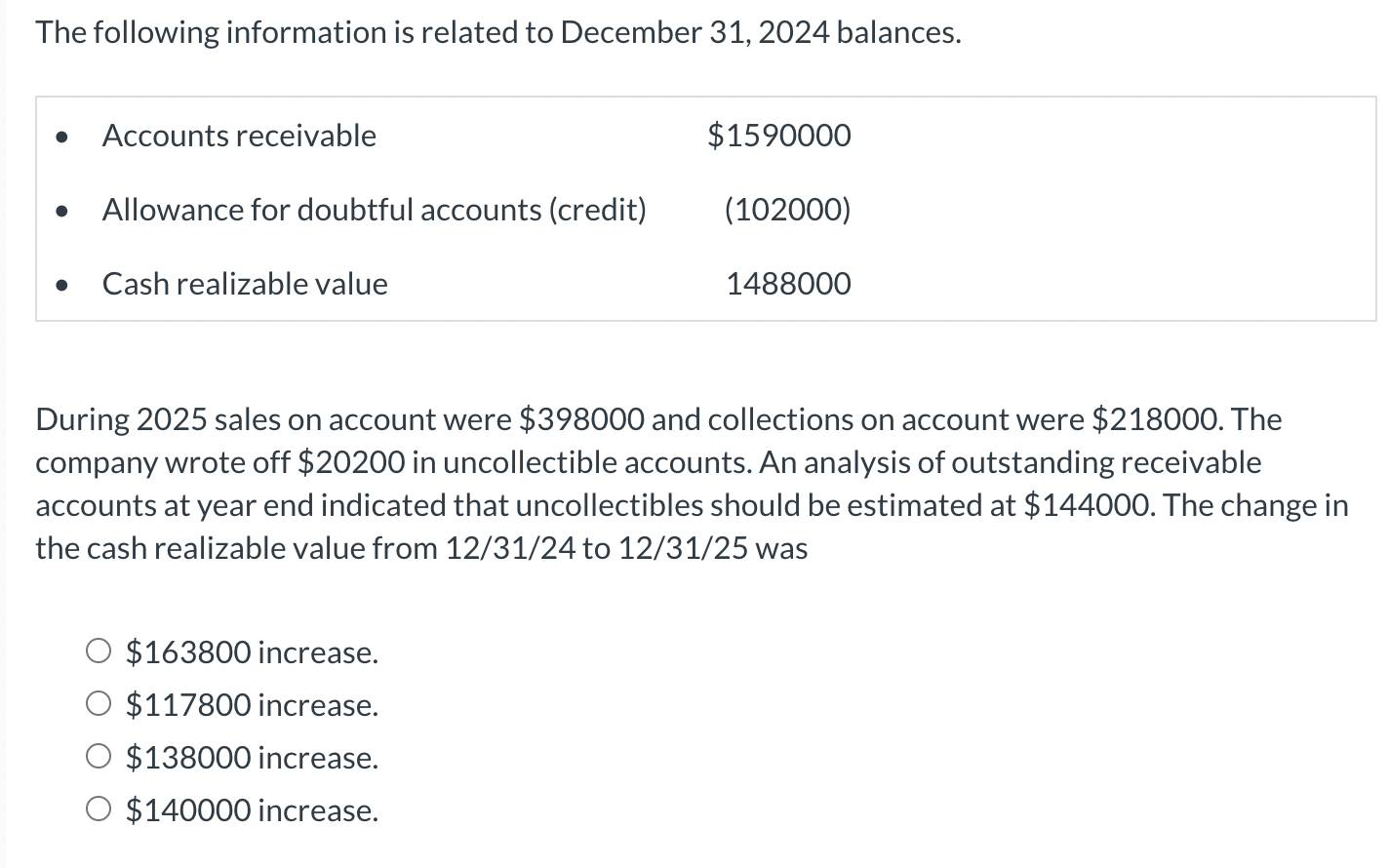Click the "12/31/24" date in the question

click(x=509, y=548)
